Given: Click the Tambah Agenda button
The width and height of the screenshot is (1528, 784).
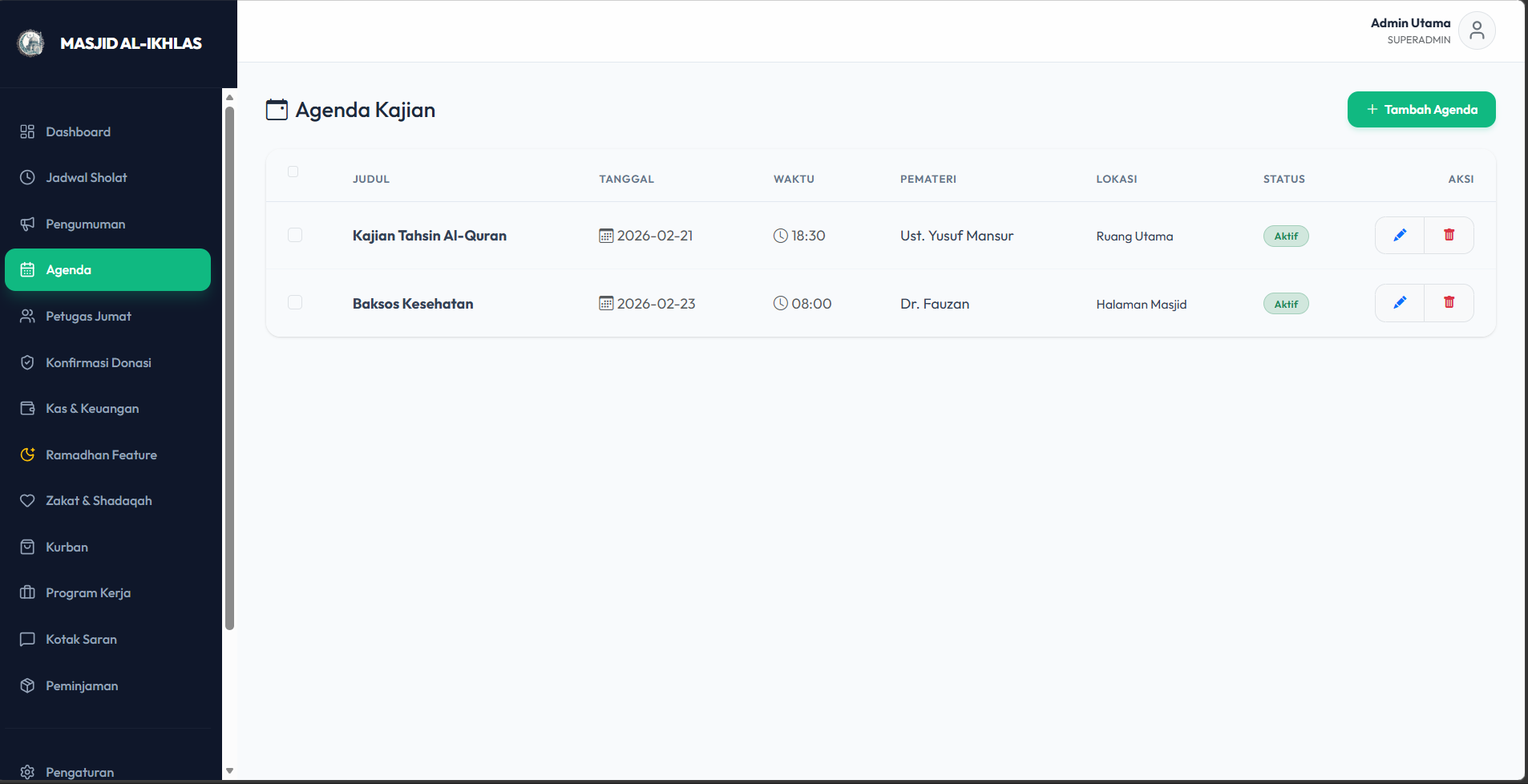Looking at the screenshot, I should click(1421, 109).
